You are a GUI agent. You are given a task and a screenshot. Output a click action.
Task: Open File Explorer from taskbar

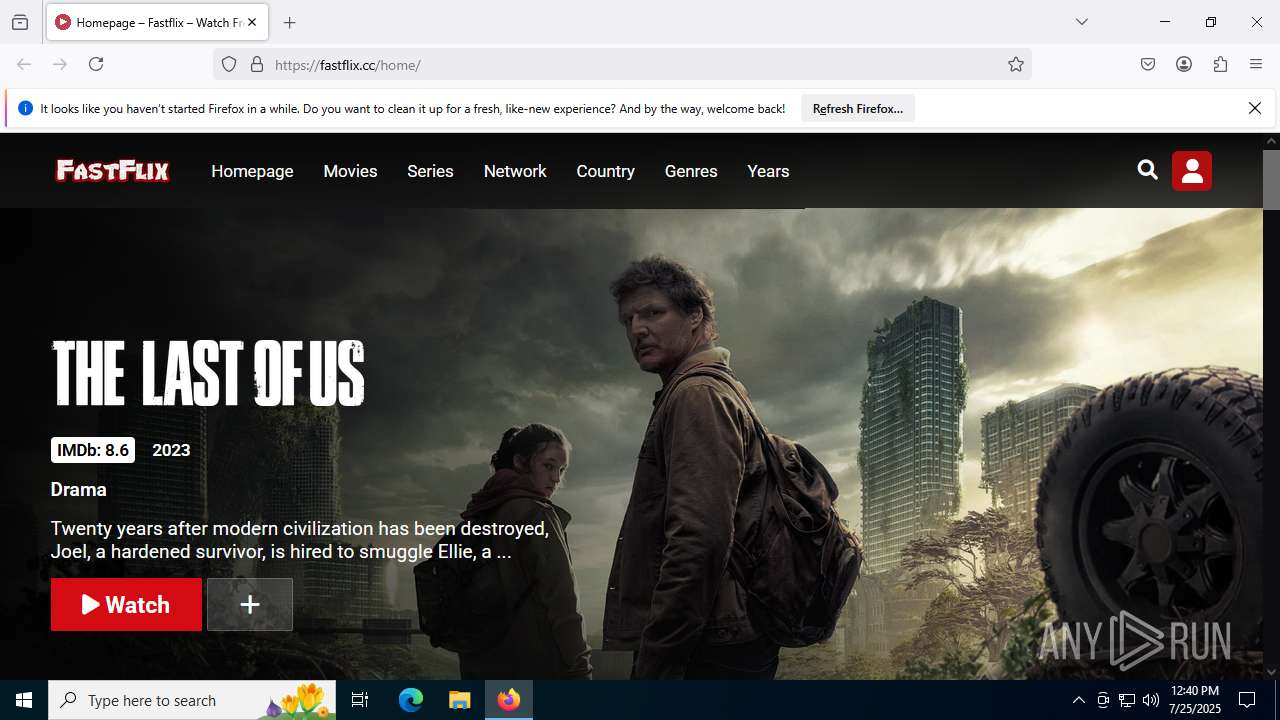tap(459, 700)
